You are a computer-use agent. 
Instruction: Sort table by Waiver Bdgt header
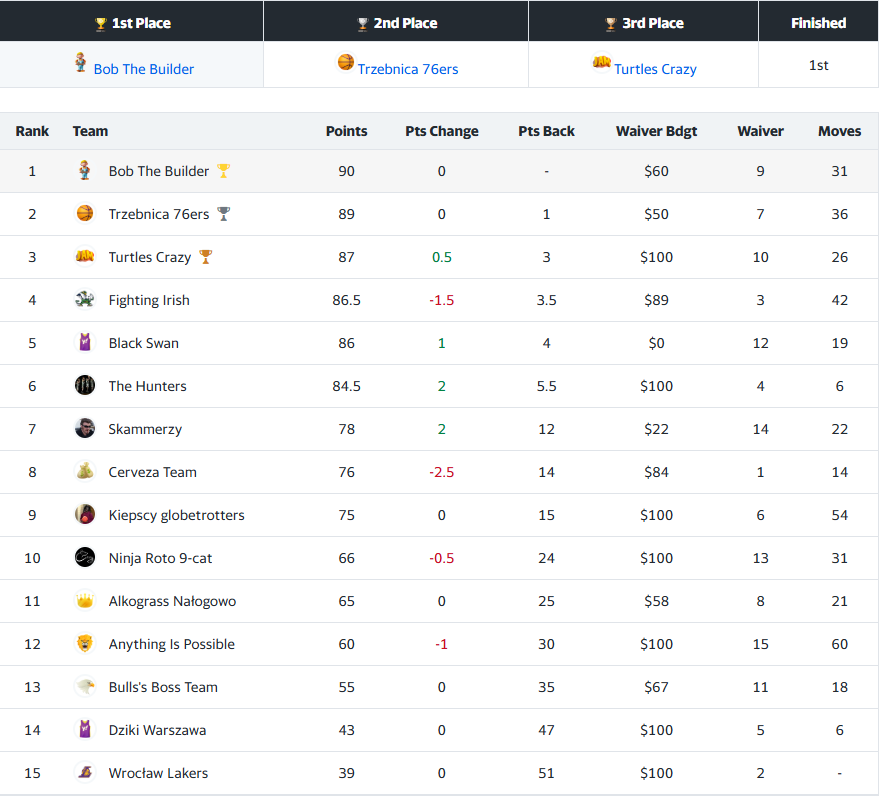656,131
